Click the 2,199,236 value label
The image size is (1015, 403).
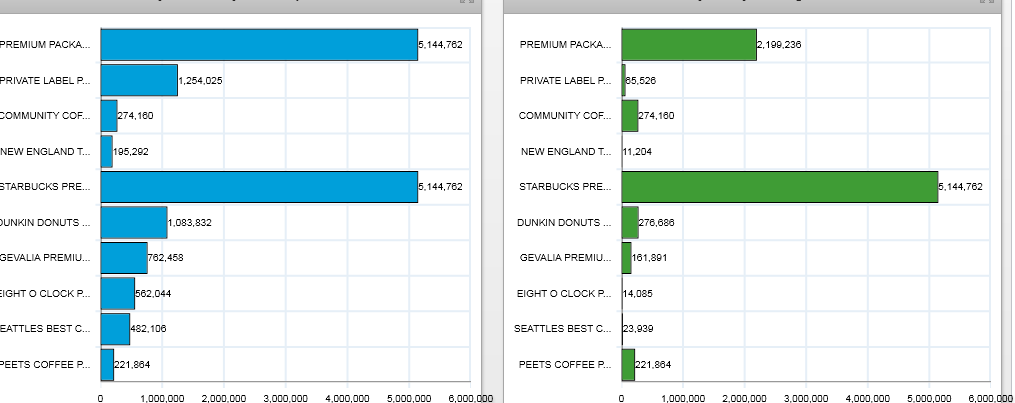pyautogui.click(x=779, y=45)
